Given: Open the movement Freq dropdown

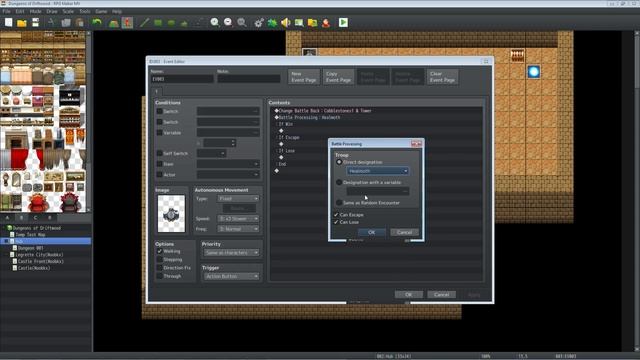Looking at the screenshot, I should [x=238, y=229].
